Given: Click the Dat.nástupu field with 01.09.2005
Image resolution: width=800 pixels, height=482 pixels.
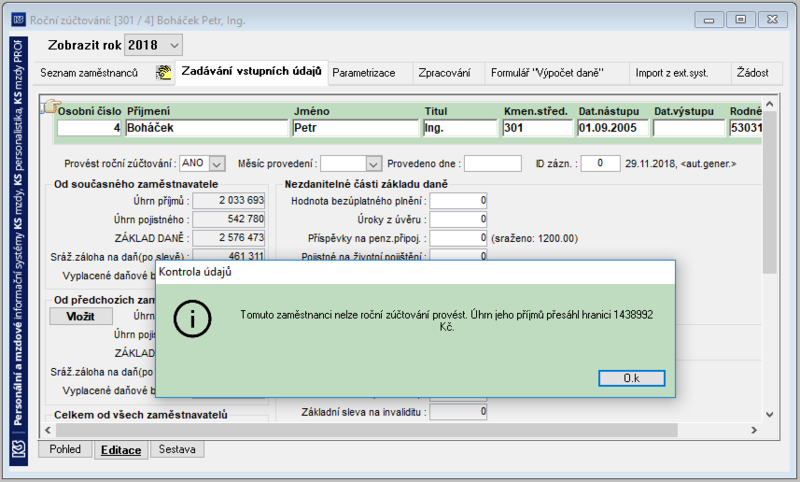Looking at the screenshot, I should (x=613, y=128).
